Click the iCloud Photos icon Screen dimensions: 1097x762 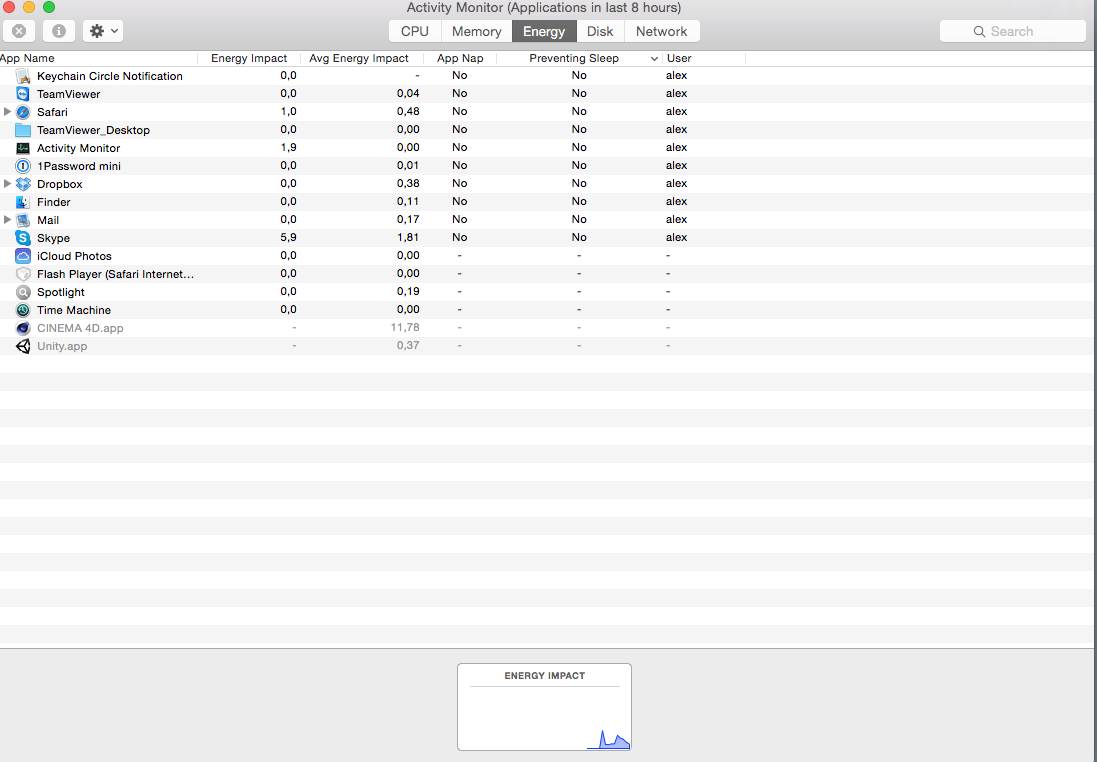click(x=23, y=256)
